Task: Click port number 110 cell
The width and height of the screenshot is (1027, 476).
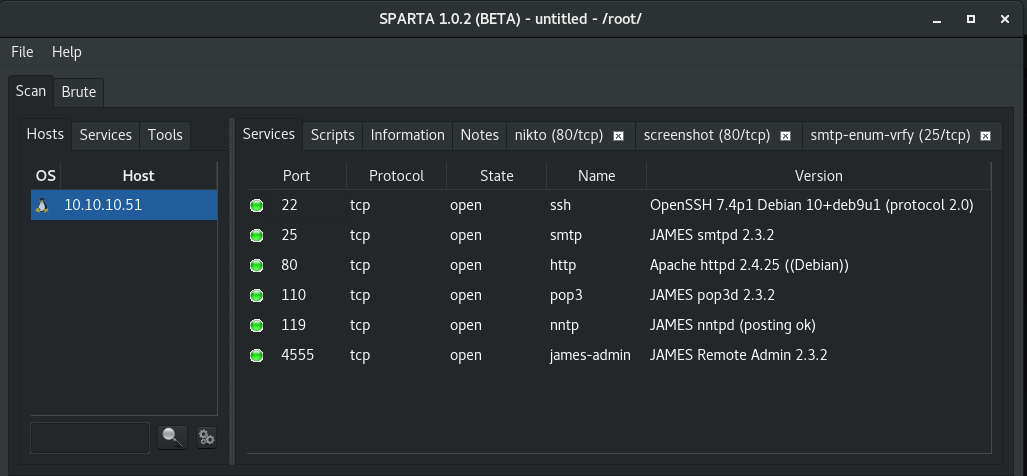Action: pyautogui.click(x=293, y=296)
